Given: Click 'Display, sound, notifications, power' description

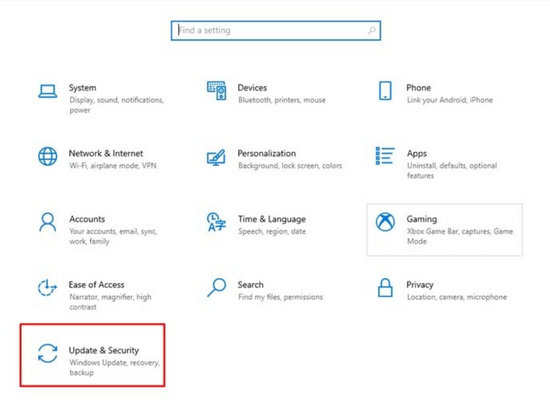Looking at the screenshot, I should pos(116,105).
